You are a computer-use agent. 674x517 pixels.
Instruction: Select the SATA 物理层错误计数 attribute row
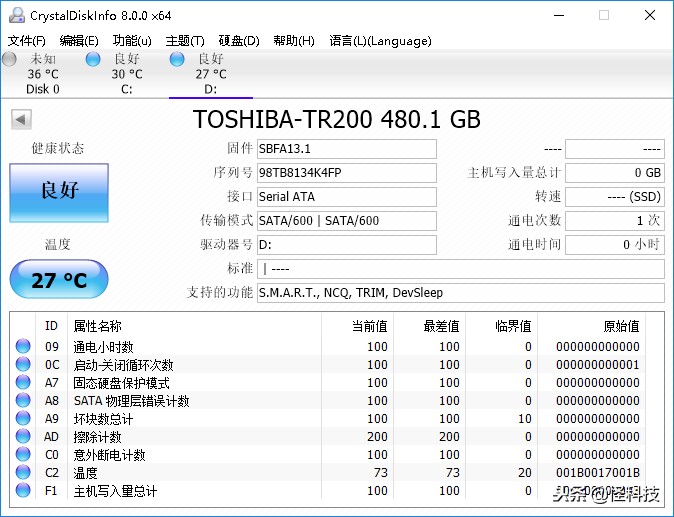(x=328, y=401)
